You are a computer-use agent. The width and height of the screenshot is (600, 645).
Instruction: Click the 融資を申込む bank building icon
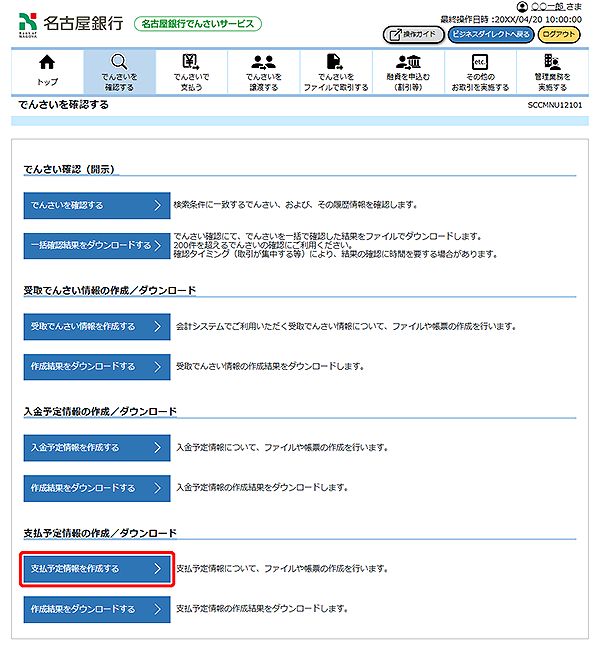408,63
